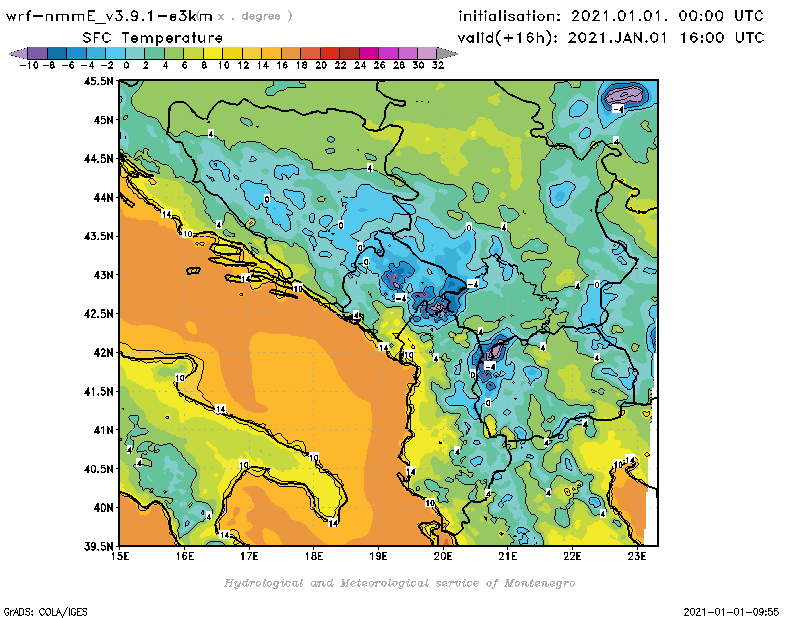Select the 'valid(+16h): 2021.JAN.01 16:00 UTC' line
Image resolution: width=800 pixels, height=618 pixels.
611,38
